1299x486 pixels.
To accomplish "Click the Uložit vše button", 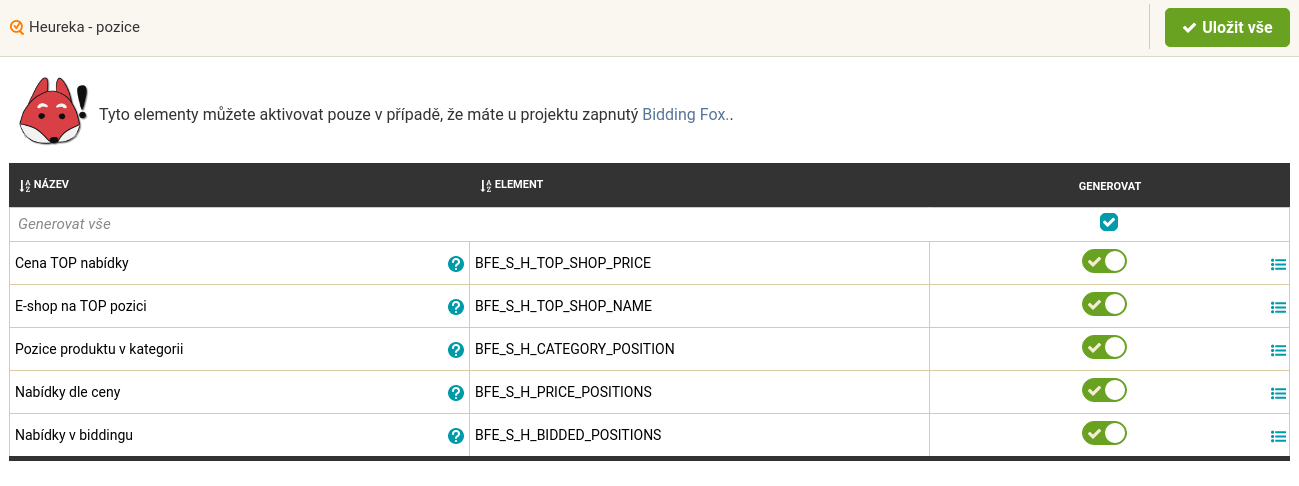I will pyautogui.click(x=1227, y=27).
